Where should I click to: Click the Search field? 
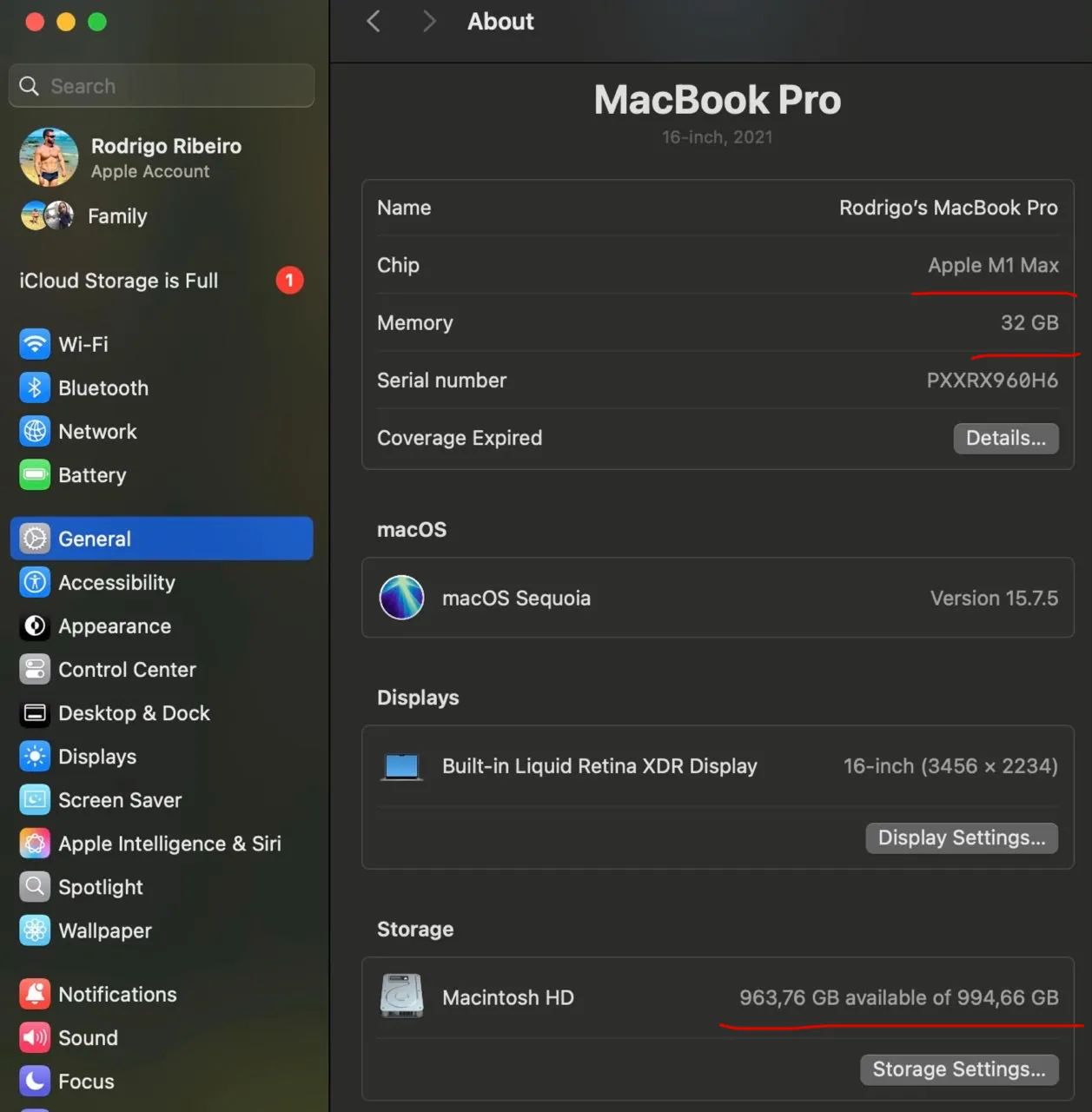click(x=162, y=86)
